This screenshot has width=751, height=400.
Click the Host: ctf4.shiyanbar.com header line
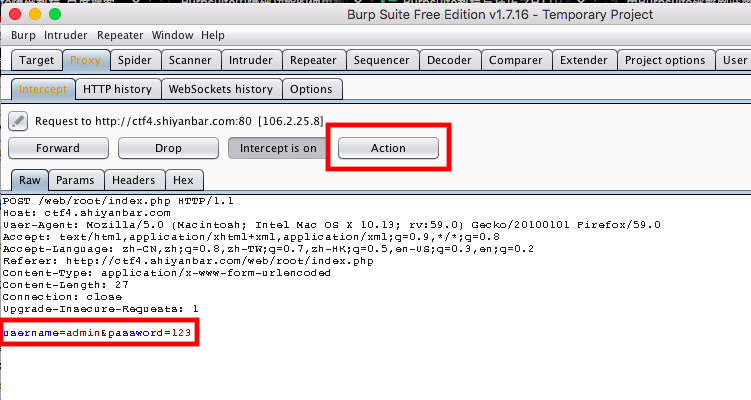[x=87, y=213]
